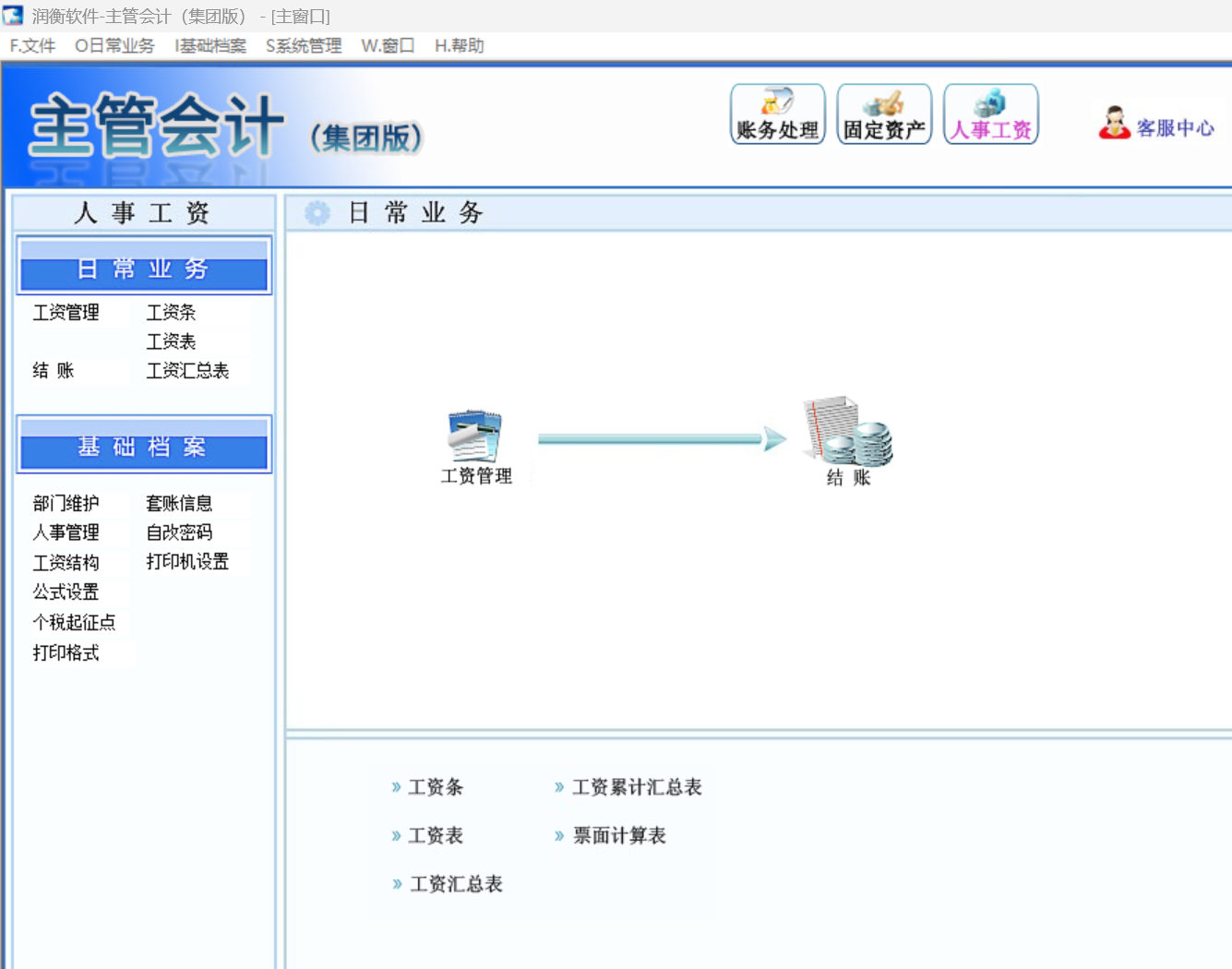Open 人事管理 in the sidebar

(66, 532)
